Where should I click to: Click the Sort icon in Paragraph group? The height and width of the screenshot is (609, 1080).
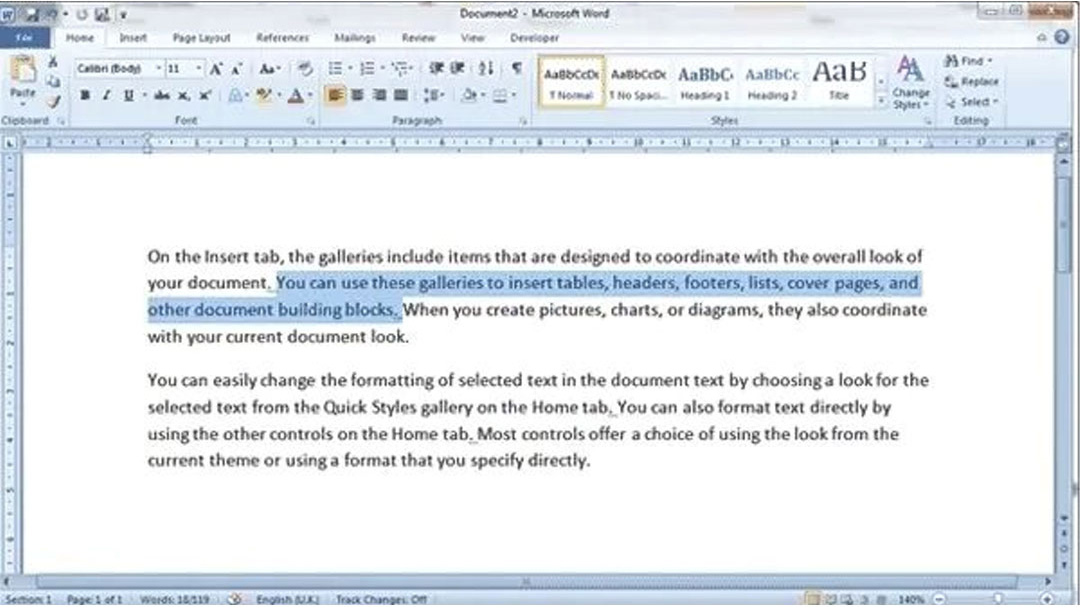(x=486, y=69)
